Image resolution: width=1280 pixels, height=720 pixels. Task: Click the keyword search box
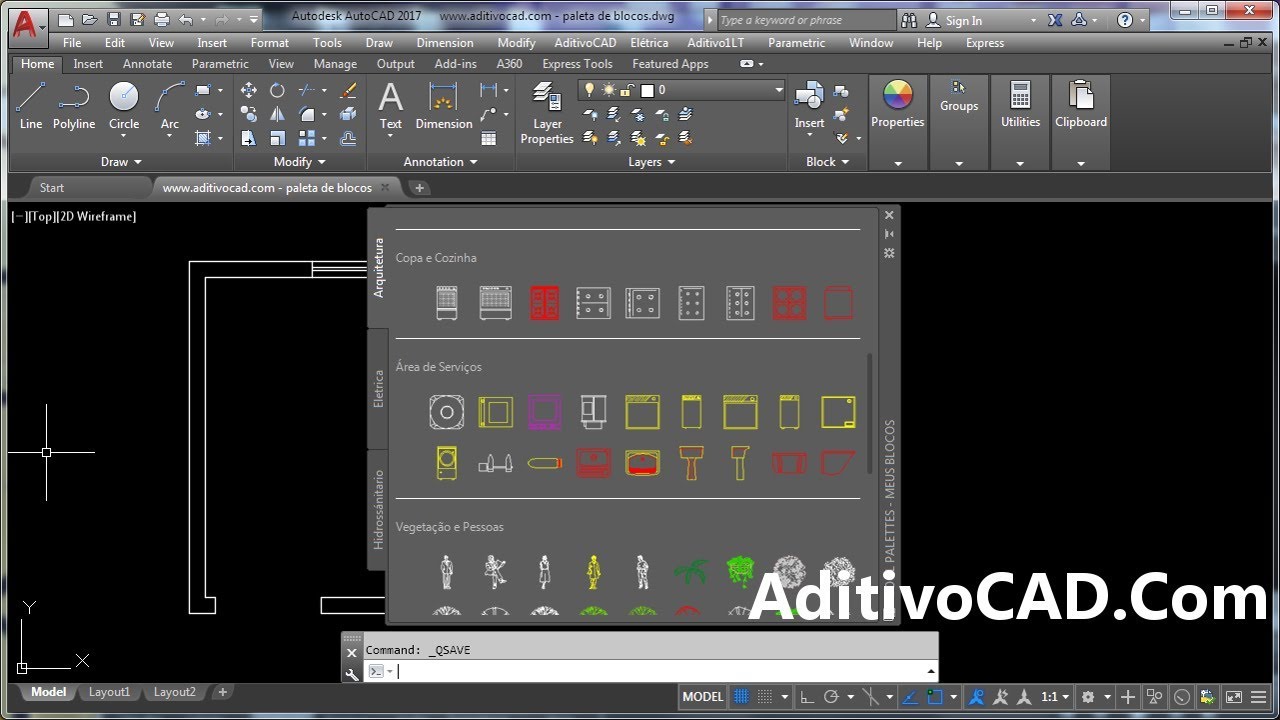807,20
